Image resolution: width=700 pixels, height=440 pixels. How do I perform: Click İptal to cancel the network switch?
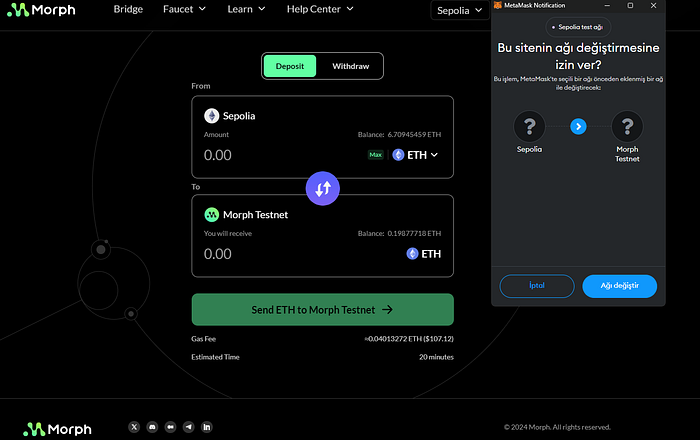(537, 286)
